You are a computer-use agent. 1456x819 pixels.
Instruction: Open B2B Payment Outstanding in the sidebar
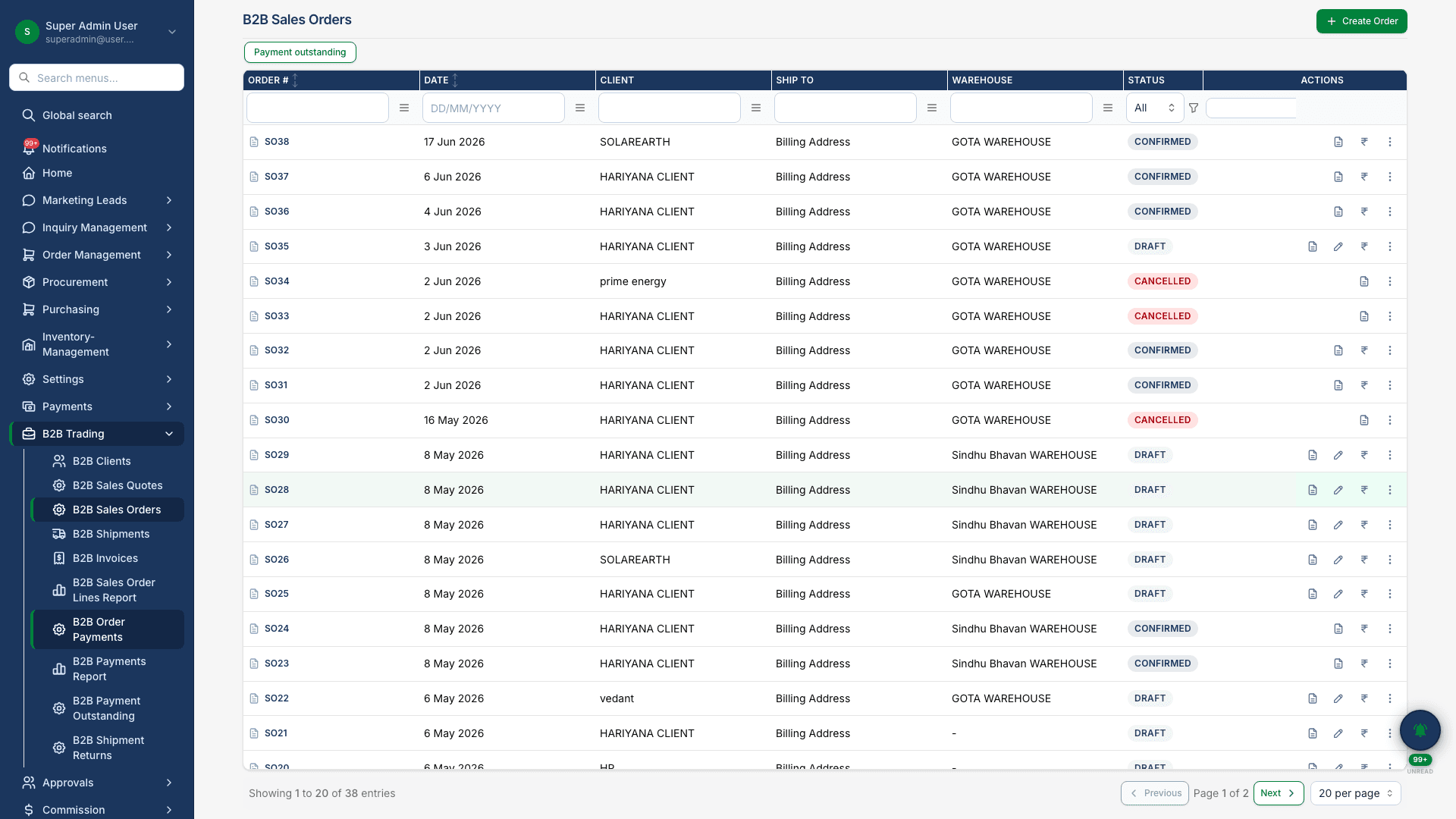click(x=108, y=708)
